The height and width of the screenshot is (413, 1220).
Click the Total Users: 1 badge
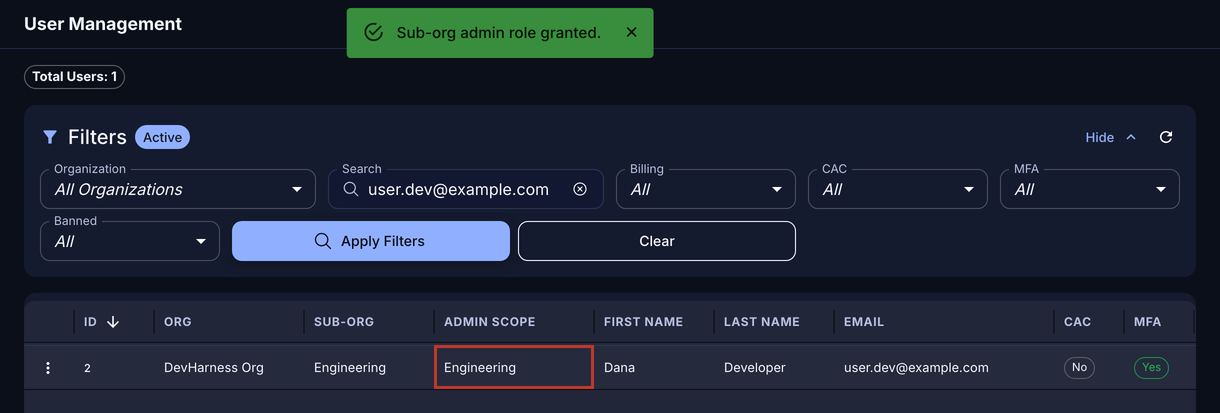click(75, 77)
